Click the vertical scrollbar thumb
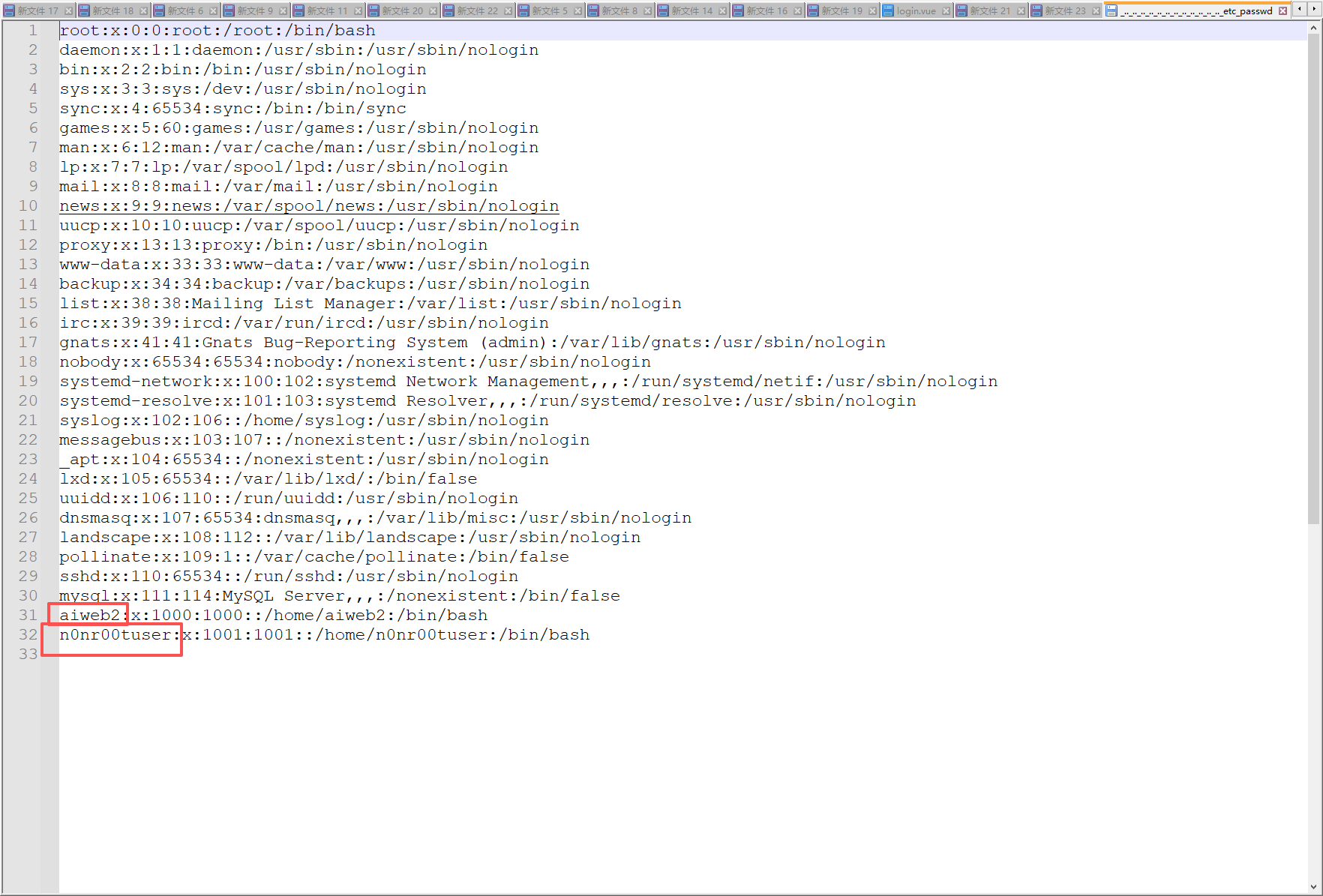The image size is (1323, 896). pos(1313,277)
